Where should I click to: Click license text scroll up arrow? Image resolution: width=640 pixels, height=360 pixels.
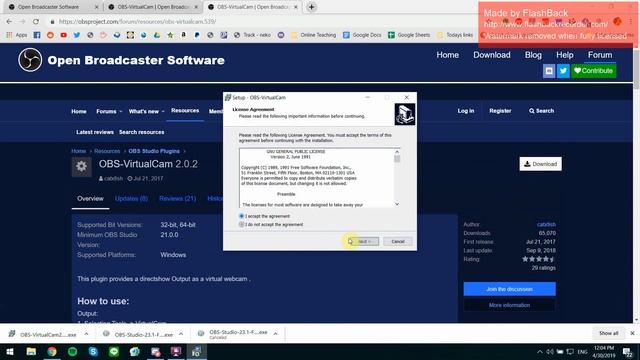click(397, 152)
